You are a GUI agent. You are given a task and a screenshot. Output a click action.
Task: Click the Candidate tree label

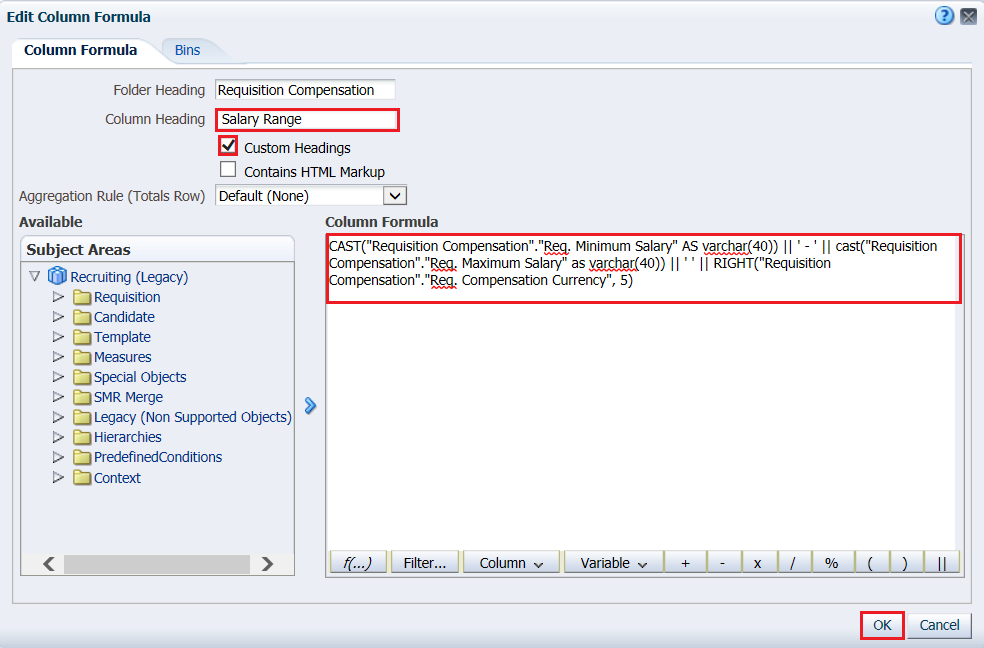coord(124,317)
